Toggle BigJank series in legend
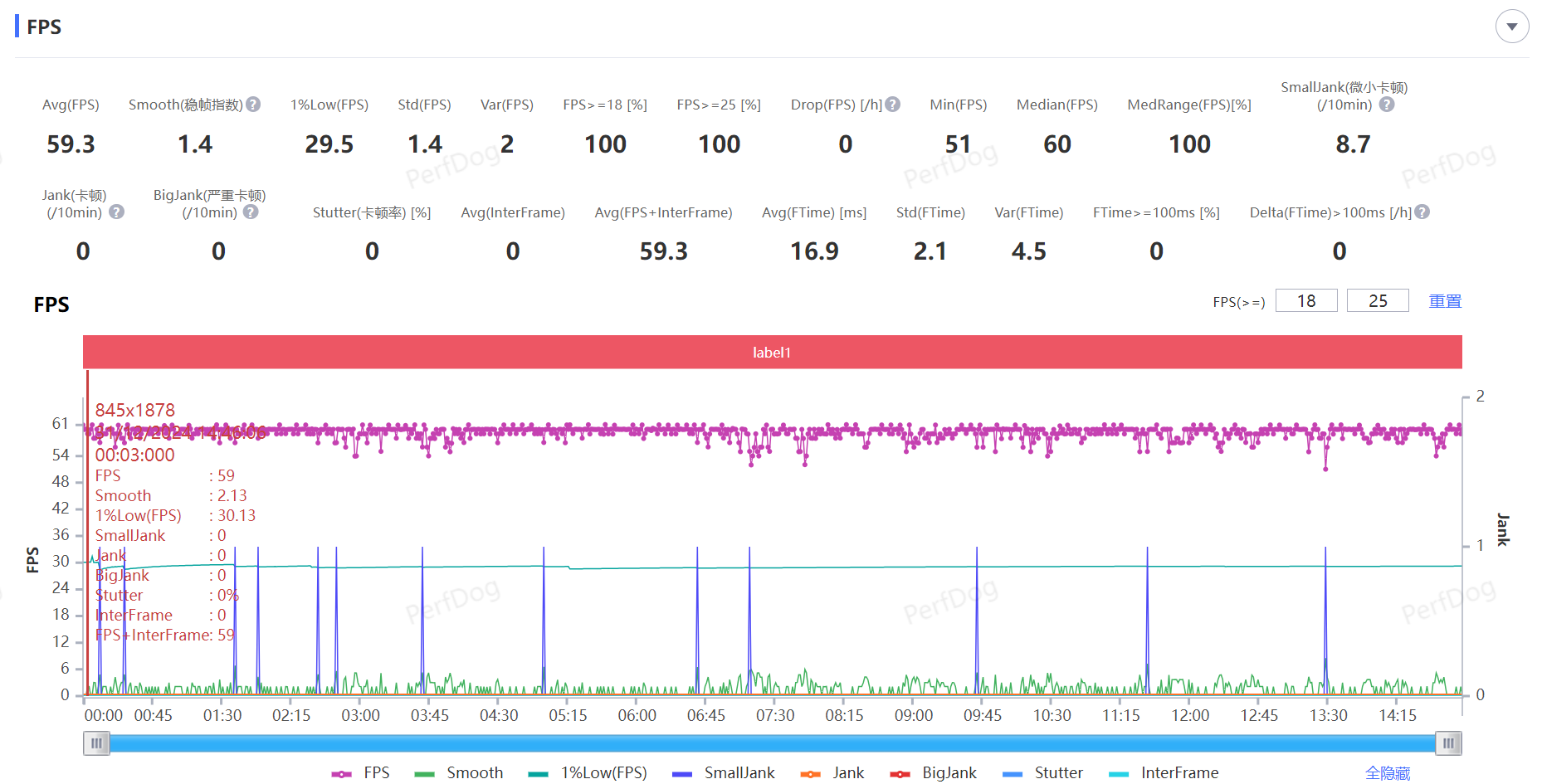 (x=934, y=773)
